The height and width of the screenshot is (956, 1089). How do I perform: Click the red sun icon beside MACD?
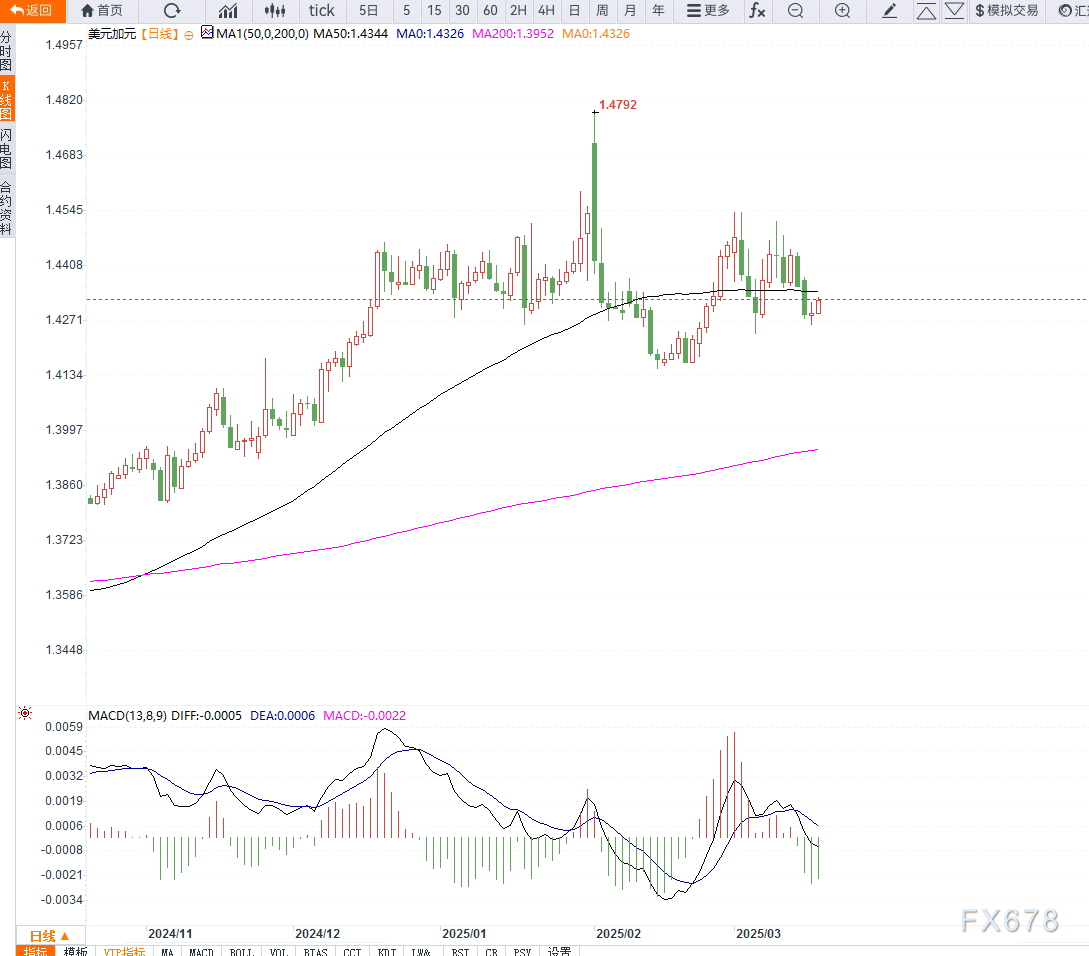(x=25, y=713)
